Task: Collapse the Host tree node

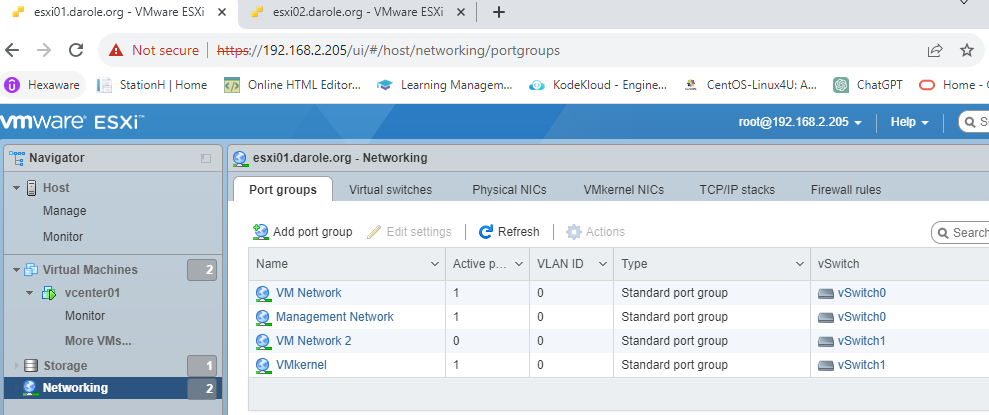Action: pyautogui.click(x=16, y=188)
